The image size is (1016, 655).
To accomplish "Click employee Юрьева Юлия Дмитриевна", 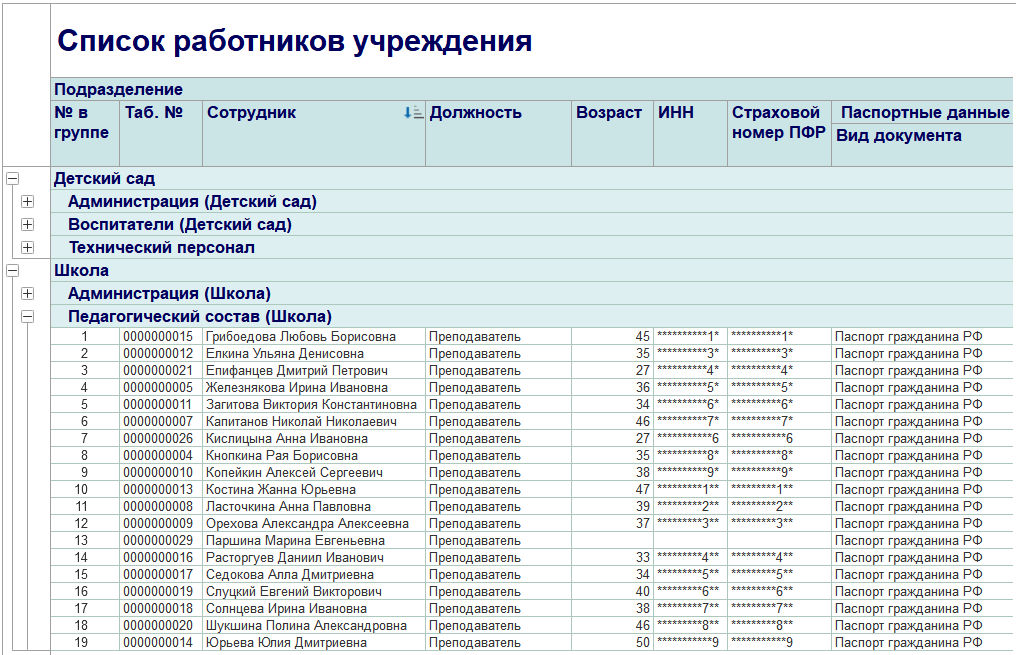I will pyautogui.click(x=288, y=643).
